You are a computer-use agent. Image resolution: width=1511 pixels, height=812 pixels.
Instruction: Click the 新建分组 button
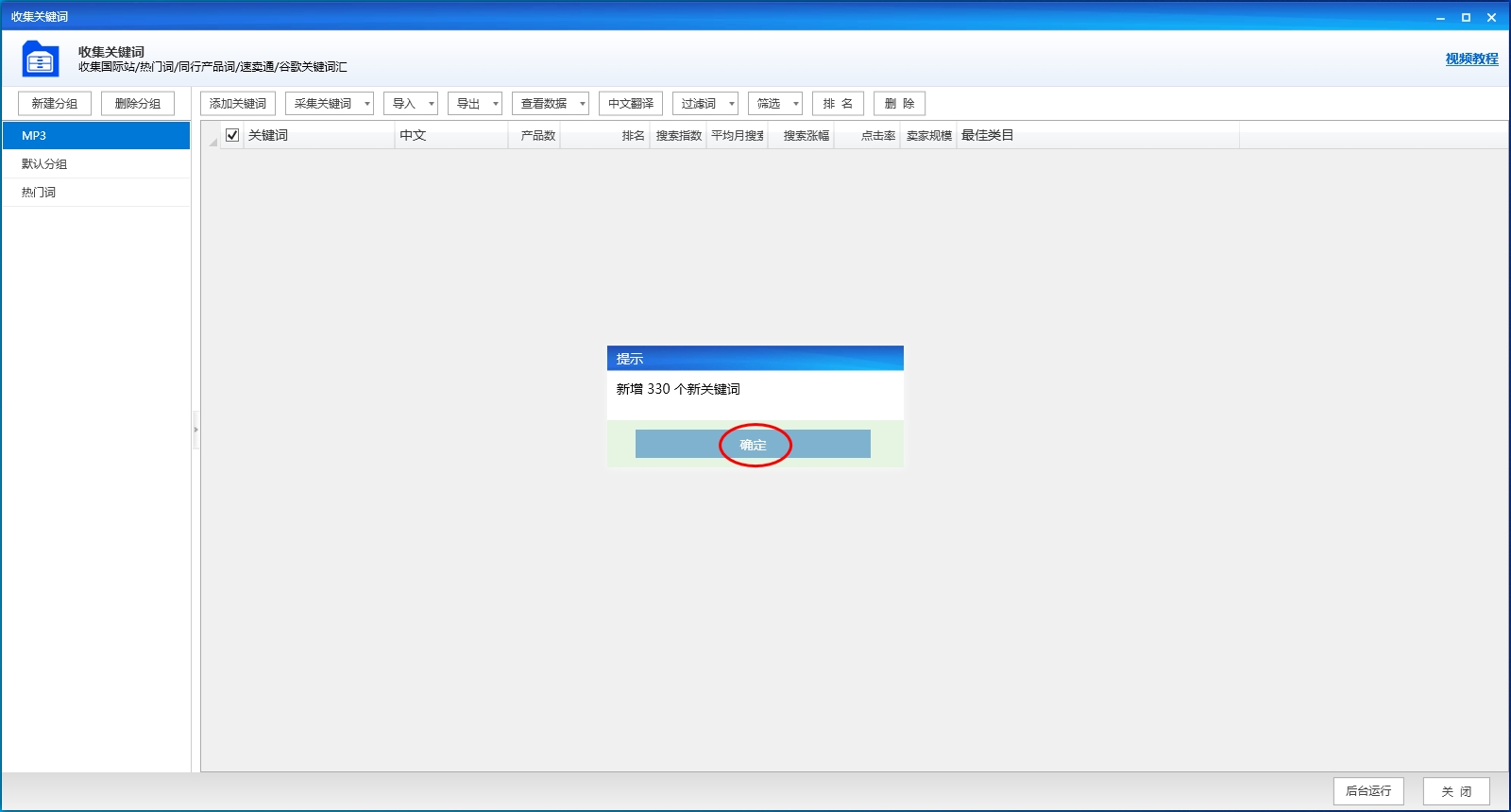(55, 103)
